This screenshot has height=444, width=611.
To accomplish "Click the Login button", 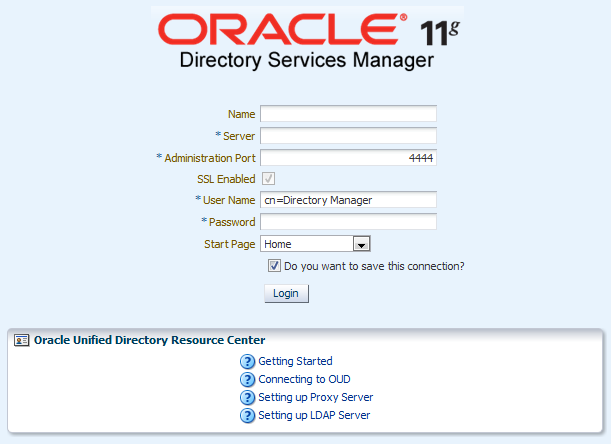I will [286, 294].
